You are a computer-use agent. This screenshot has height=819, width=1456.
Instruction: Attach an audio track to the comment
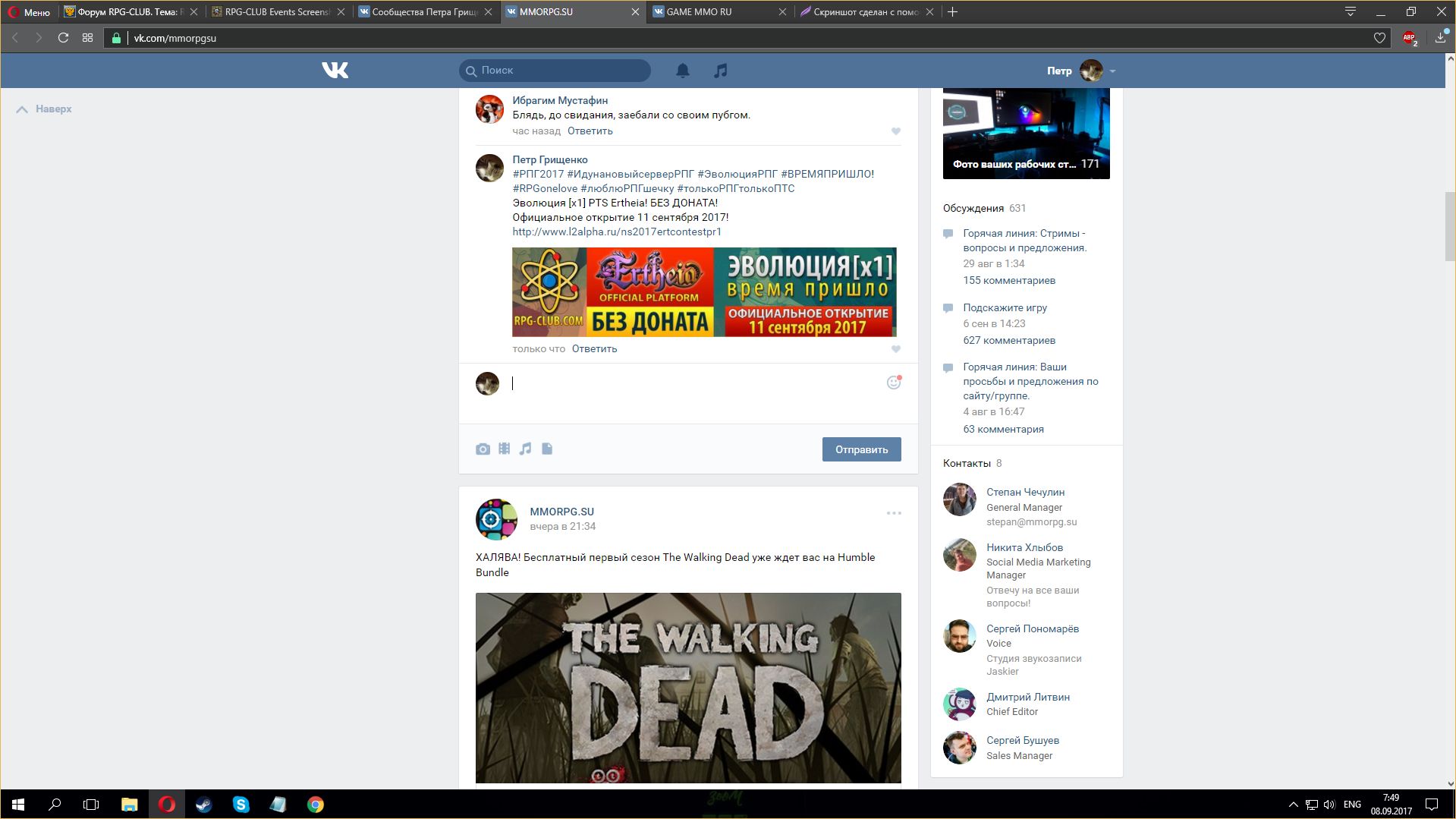[x=525, y=449]
